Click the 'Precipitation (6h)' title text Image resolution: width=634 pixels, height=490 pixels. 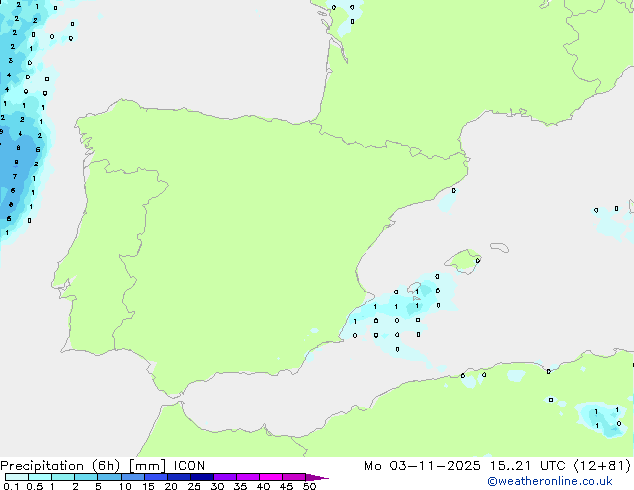tap(60, 466)
